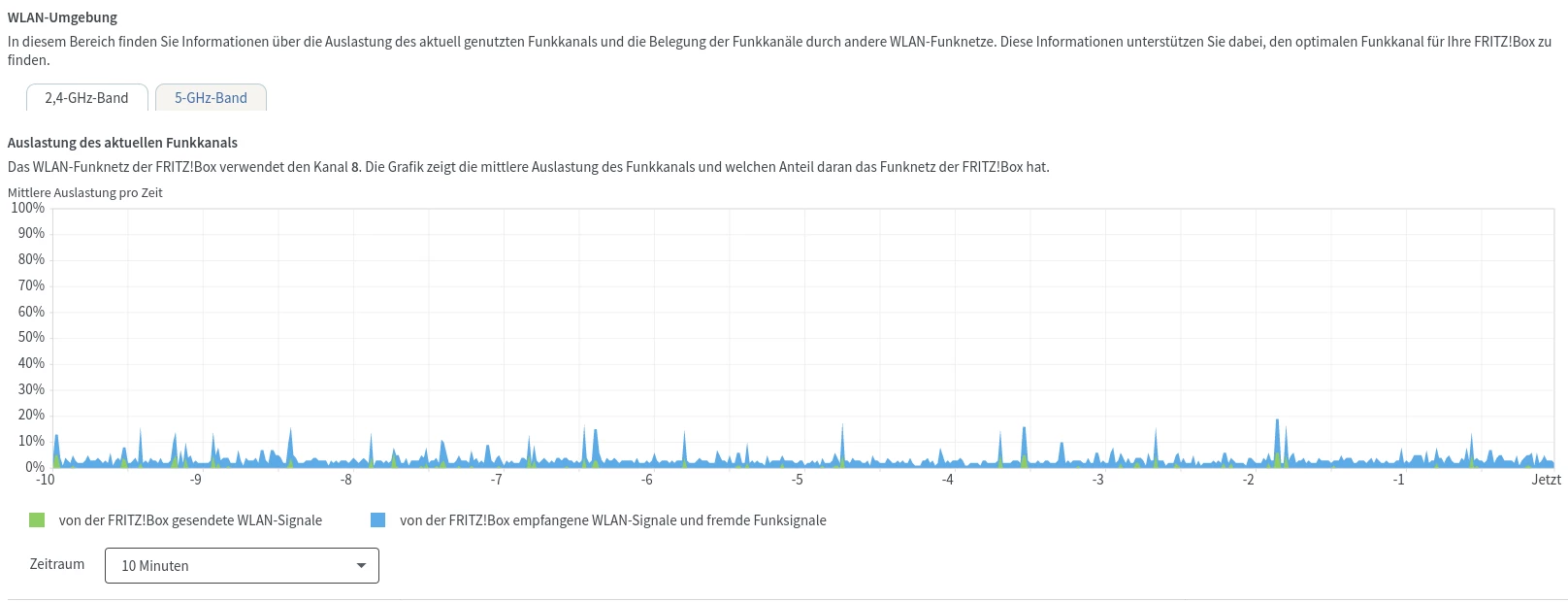Switch to the 2,4-GHz-Band tab
Image resolution: width=1568 pixels, height=602 pixels.
86,98
